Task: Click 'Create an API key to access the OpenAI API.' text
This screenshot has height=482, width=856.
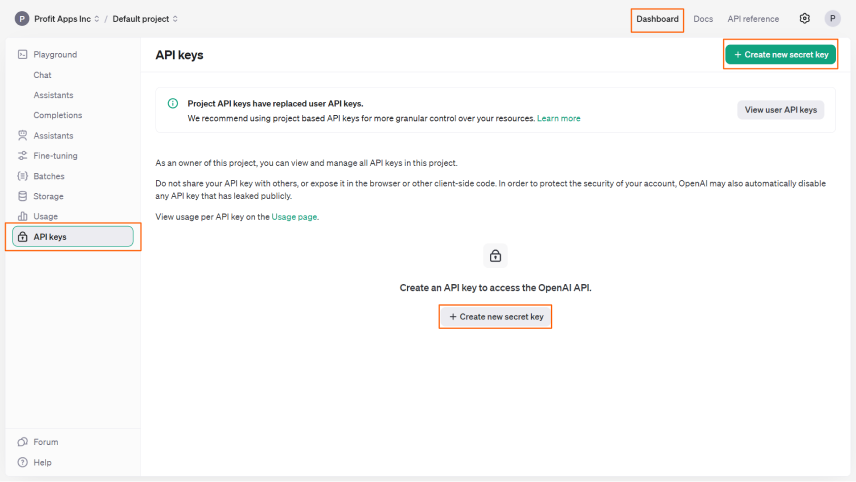Action: tap(495, 288)
